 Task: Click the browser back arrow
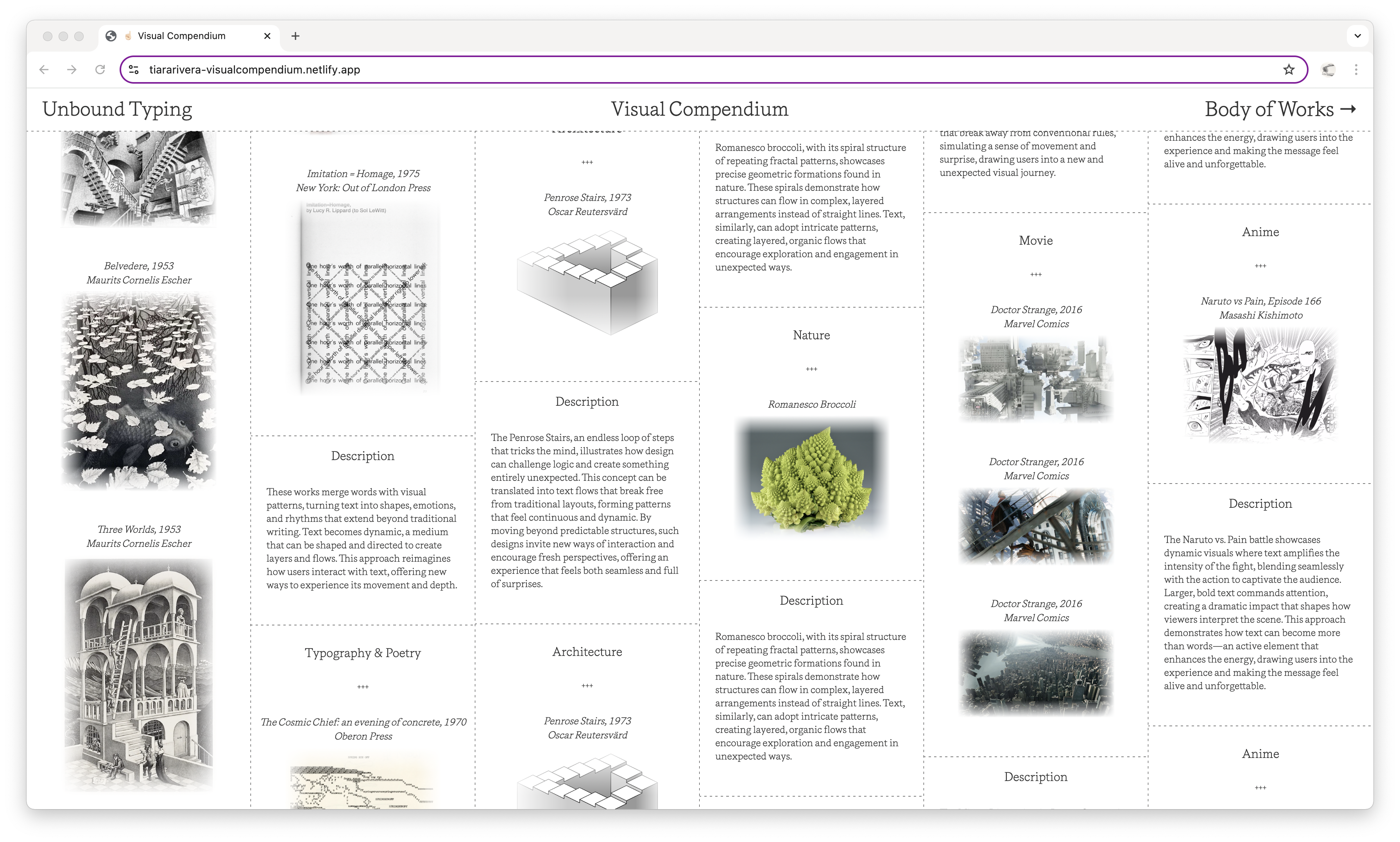point(44,70)
